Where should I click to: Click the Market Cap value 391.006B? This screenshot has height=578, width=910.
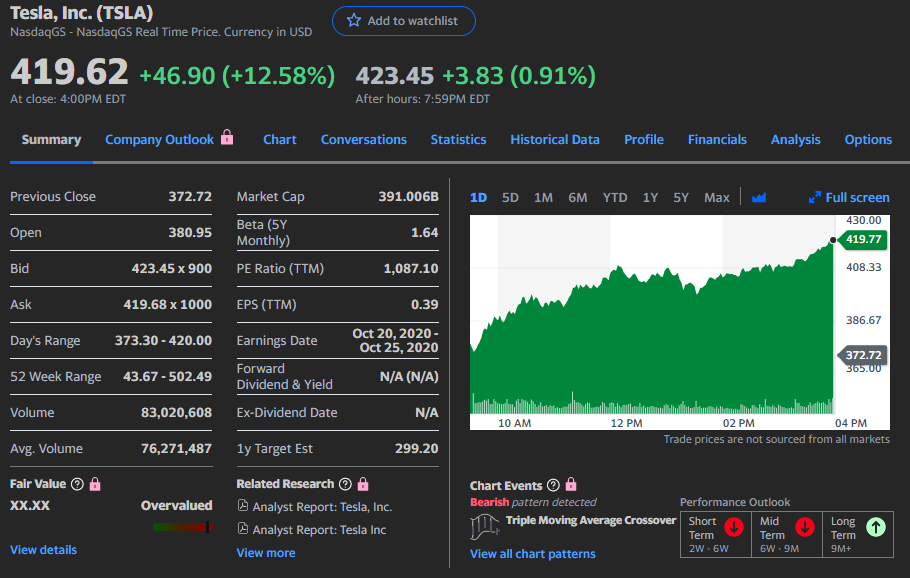[x=409, y=197]
